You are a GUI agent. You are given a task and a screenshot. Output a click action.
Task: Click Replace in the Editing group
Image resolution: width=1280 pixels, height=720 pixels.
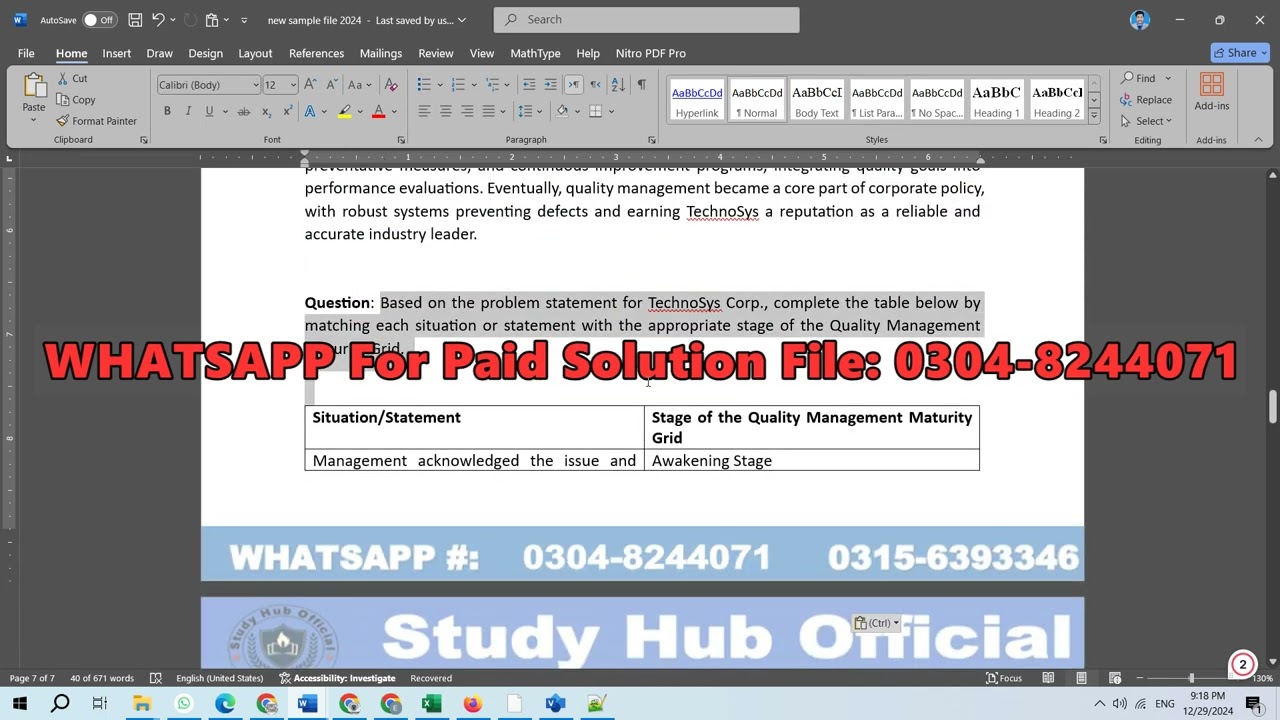pyautogui.click(x=1146, y=100)
